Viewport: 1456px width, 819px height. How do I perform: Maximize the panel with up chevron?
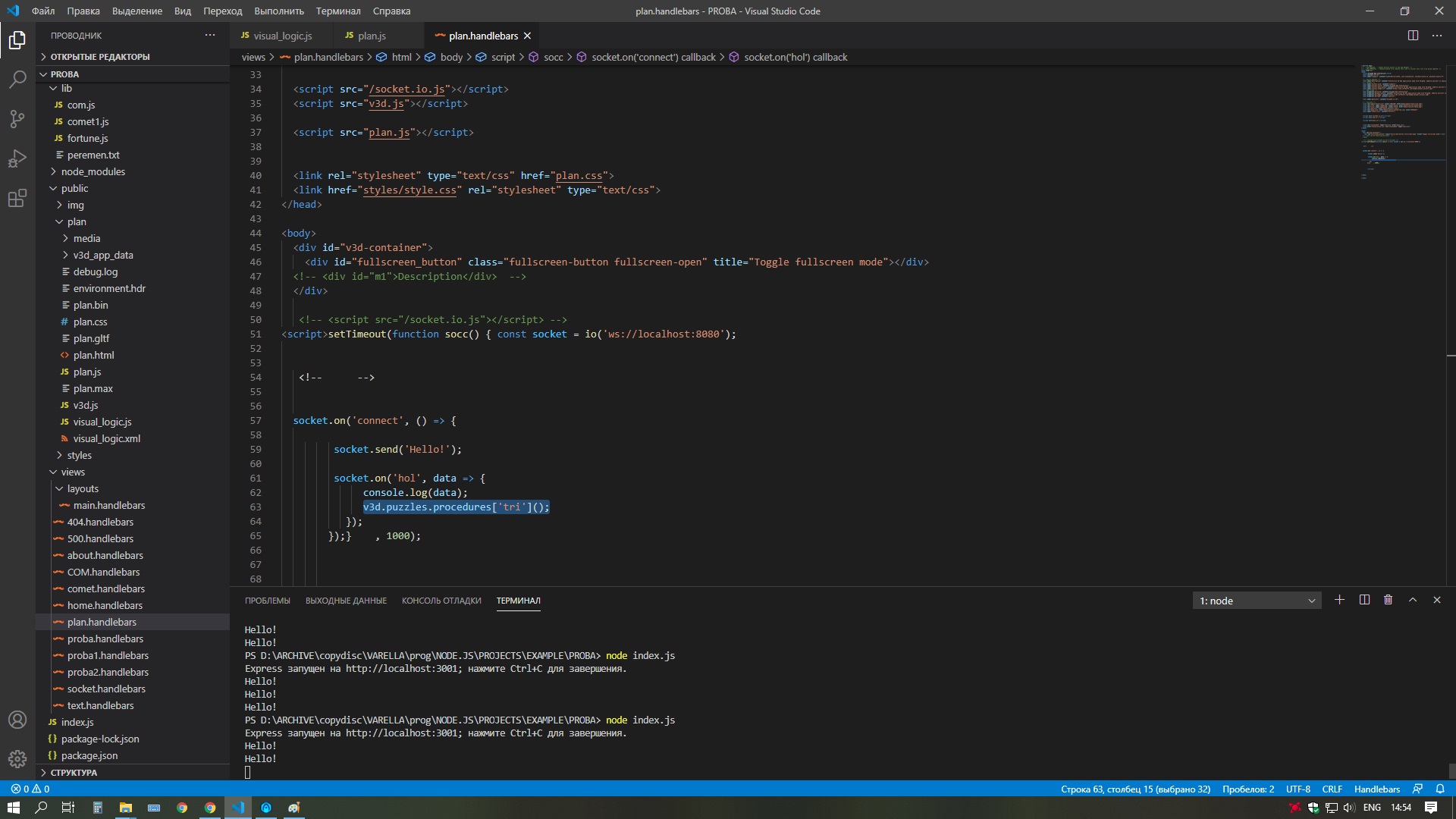[1413, 600]
